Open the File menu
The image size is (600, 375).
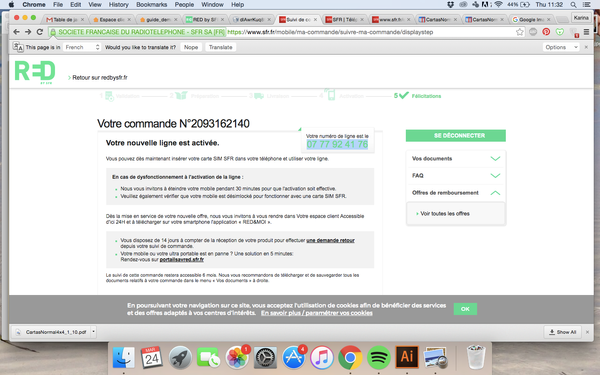pos(58,5)
